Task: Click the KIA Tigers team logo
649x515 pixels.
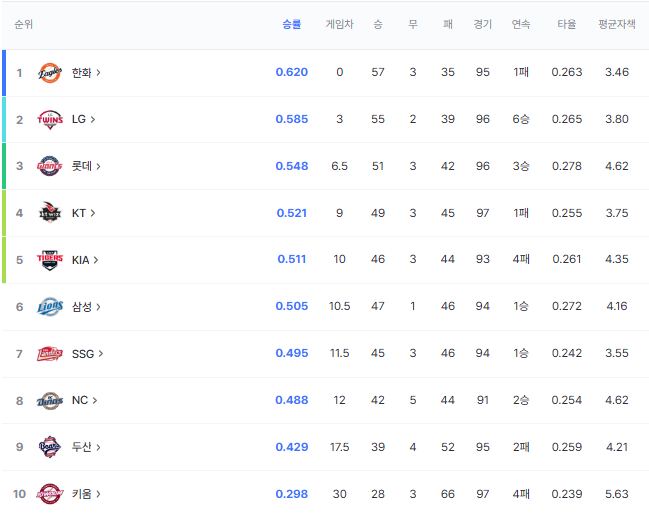Action: tap(50, 260)
